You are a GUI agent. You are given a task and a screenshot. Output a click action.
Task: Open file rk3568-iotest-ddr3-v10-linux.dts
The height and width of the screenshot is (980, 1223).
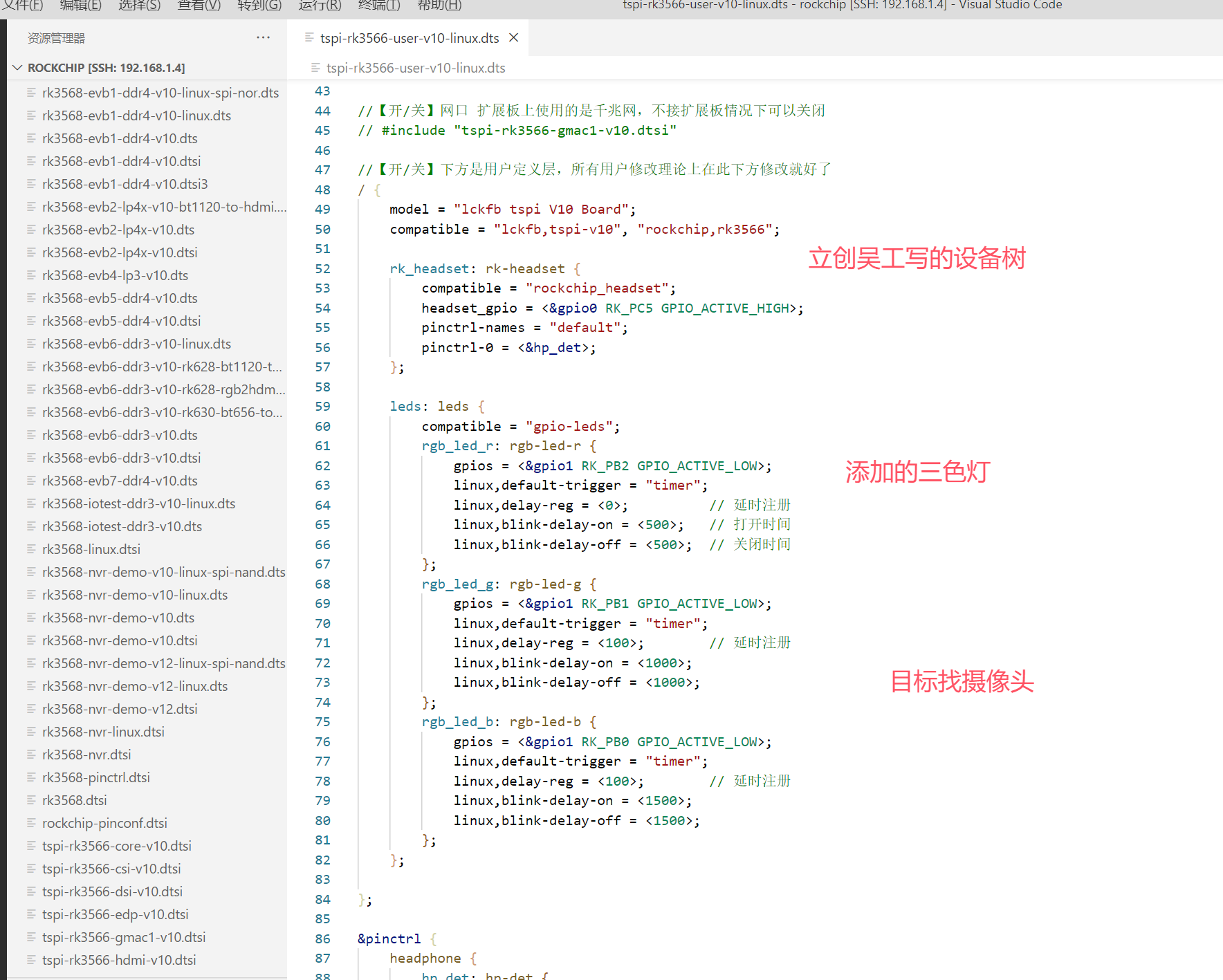(x=138, y=503)
